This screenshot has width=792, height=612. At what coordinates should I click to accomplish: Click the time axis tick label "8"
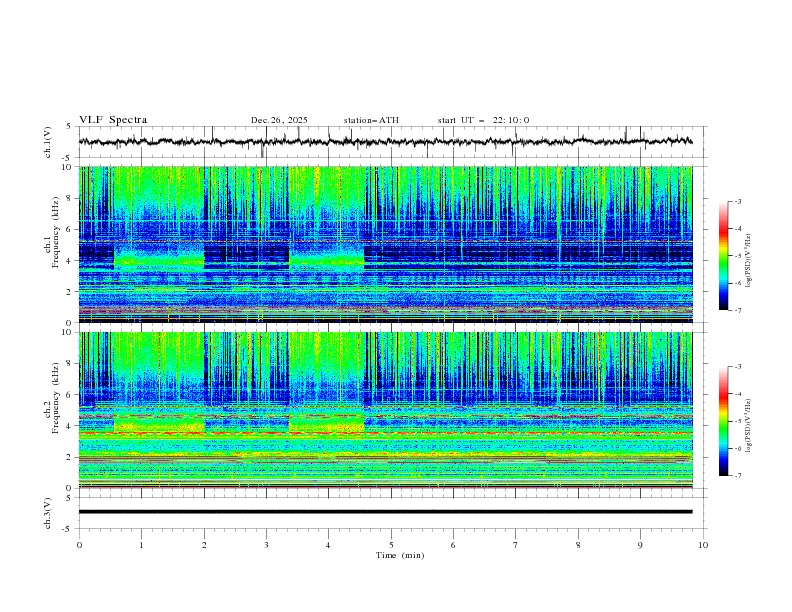[x=578, y=545]
